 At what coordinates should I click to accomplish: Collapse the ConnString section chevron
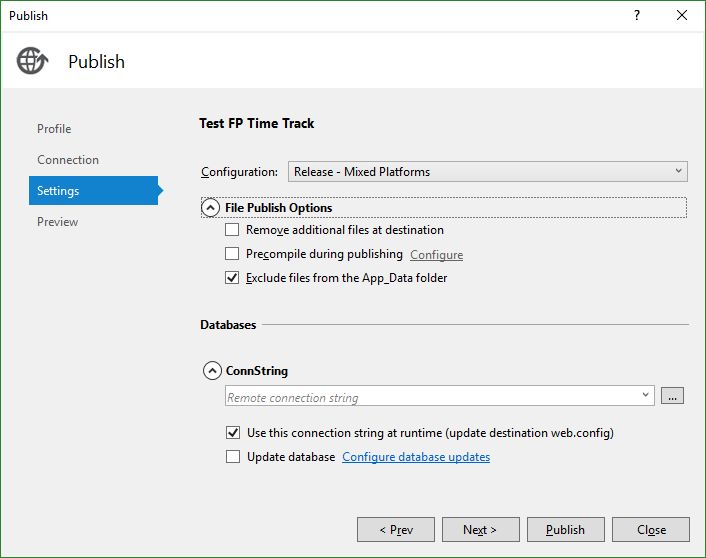click(212, 371)
